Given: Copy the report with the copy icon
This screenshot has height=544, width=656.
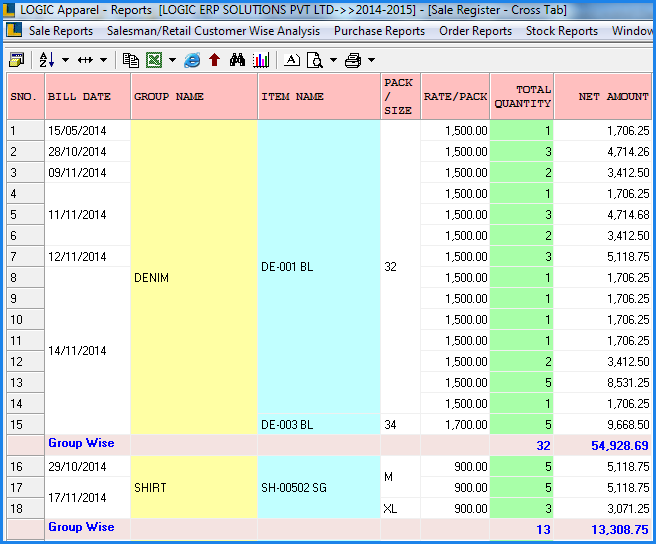Looking at the screenshot, I should tap(131, 60).
